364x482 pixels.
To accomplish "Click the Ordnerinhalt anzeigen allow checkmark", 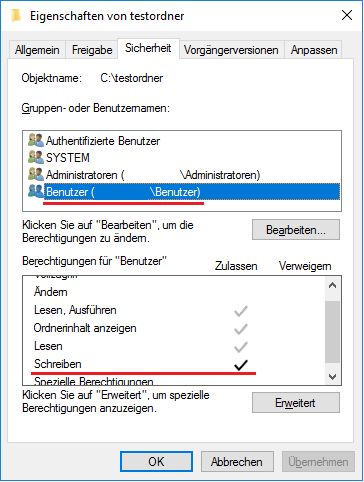I will [x=241, y=329].
